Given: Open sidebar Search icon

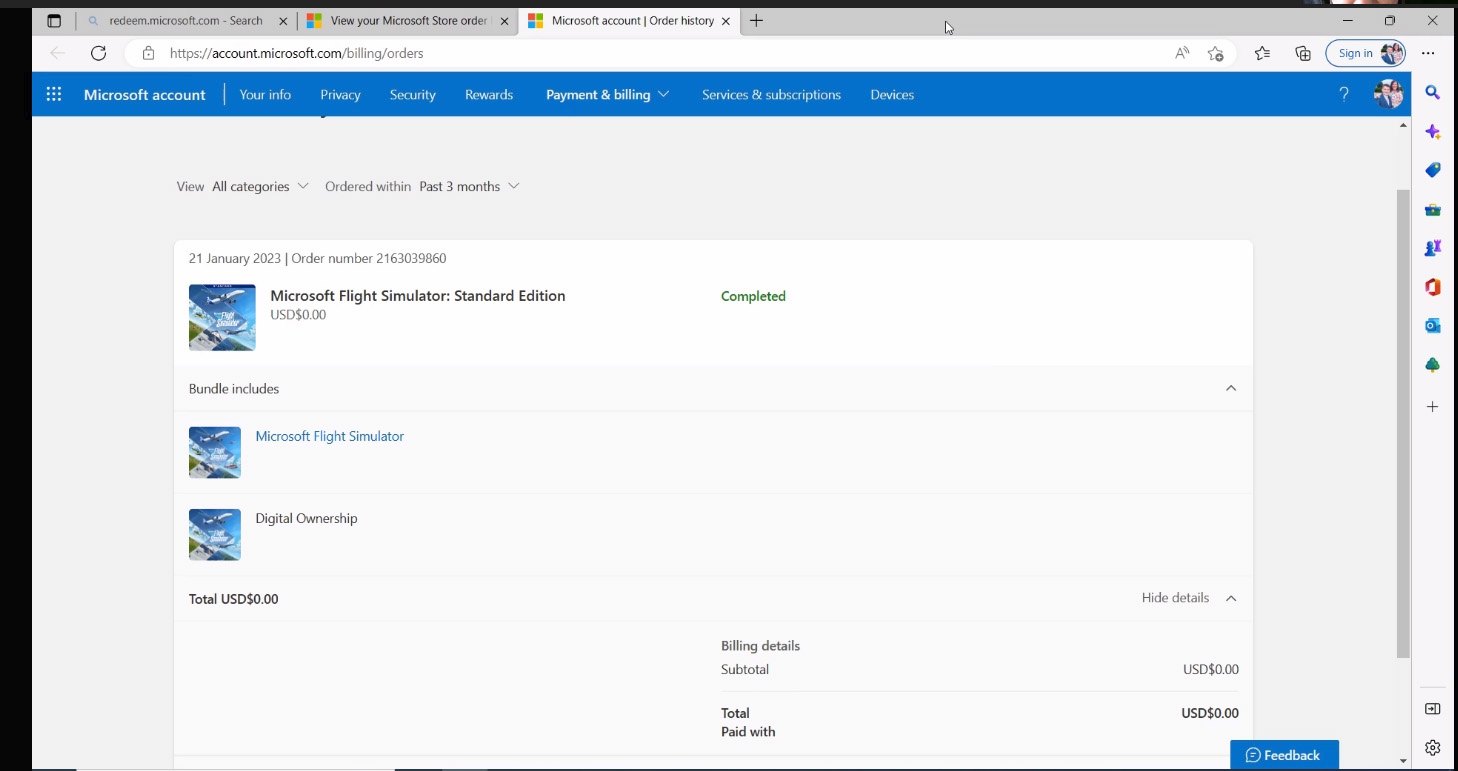Looking at the screenshot, I should (x=1432, y=93).
